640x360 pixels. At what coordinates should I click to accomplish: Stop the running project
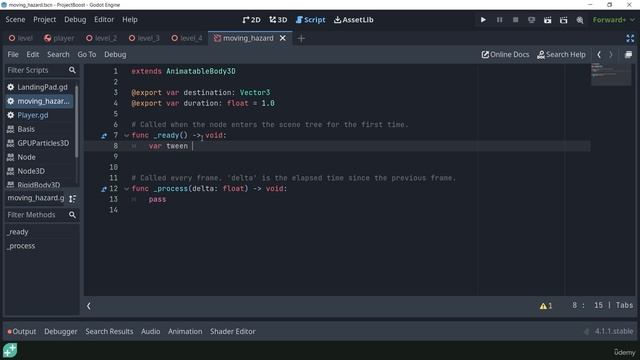(516, 20)
